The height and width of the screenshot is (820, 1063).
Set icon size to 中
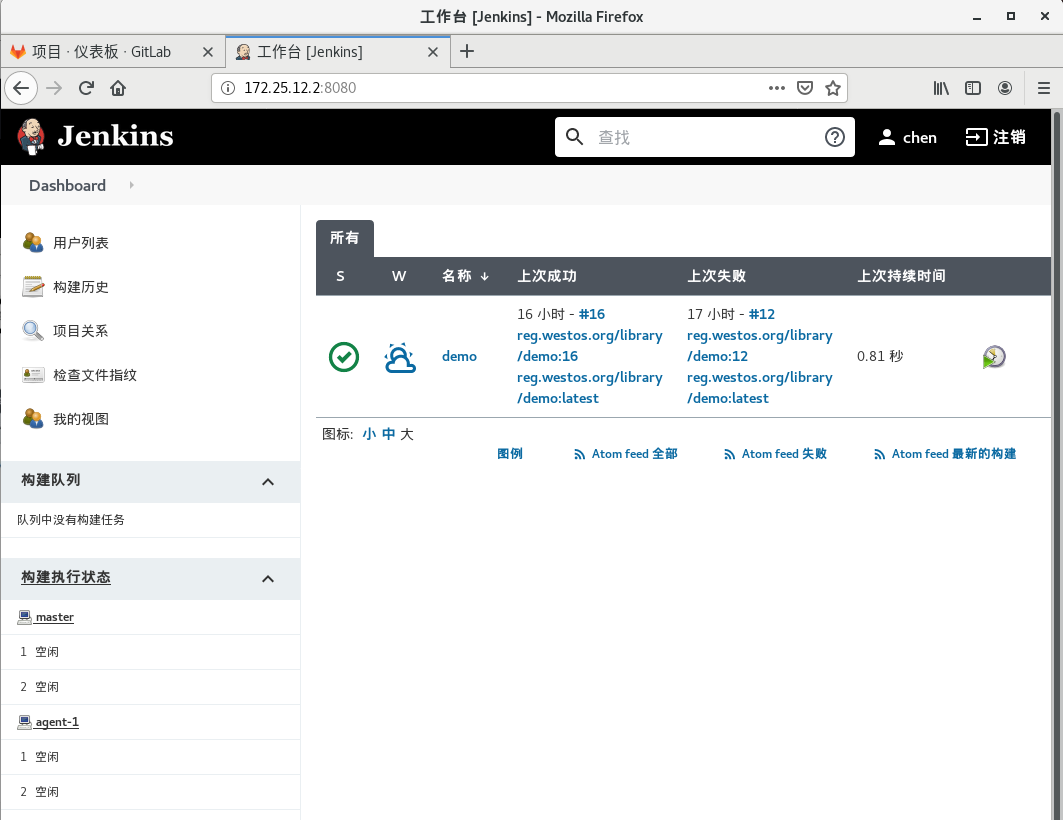point(388,434)
